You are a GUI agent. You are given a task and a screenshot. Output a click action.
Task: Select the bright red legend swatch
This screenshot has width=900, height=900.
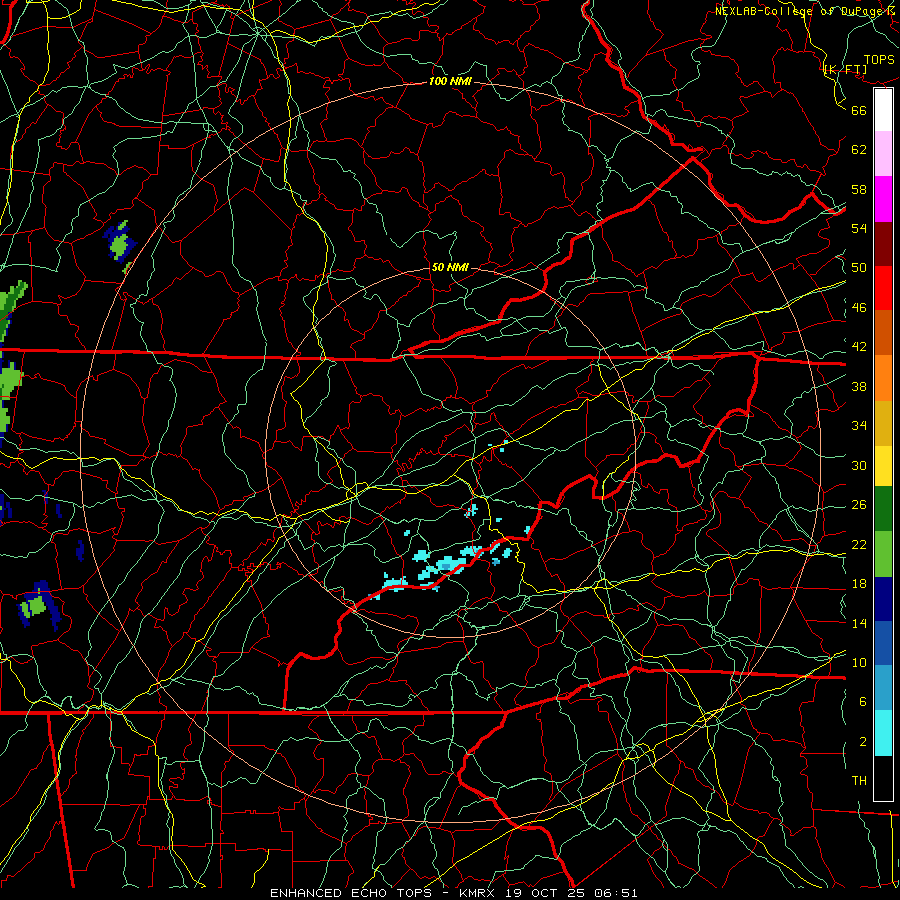point(883,288)
